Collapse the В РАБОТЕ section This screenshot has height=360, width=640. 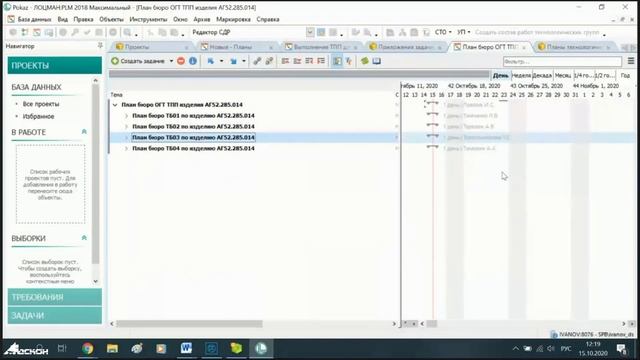click(84, 132)
